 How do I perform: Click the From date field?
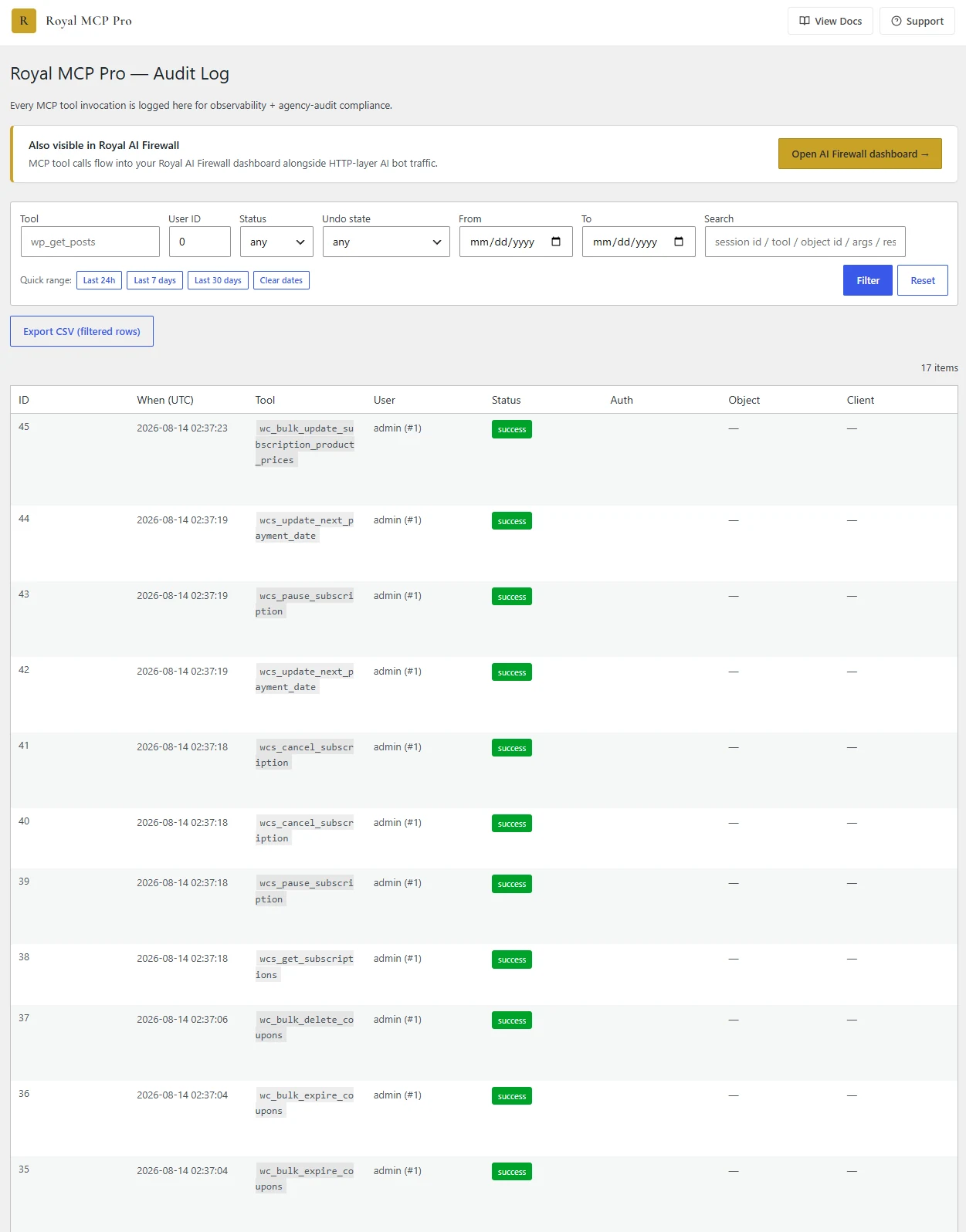516,242
